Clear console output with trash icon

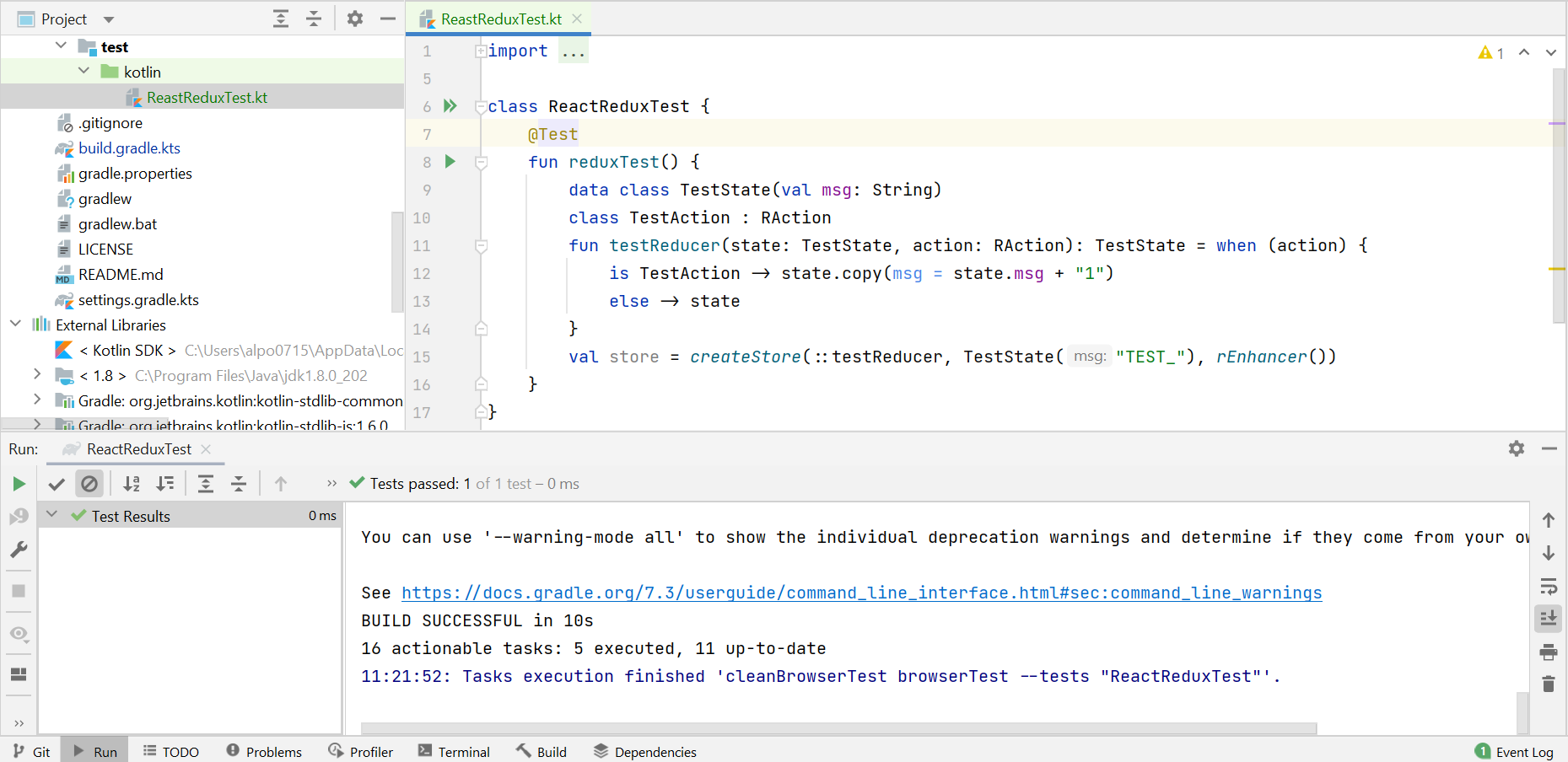pyautogui.click(x=1549, y=684)
